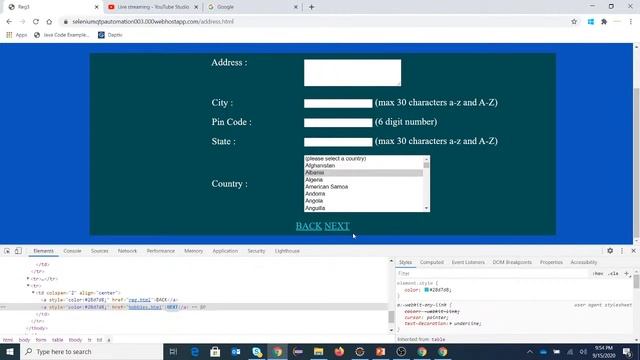Click into the Address text area

pyautogui.click(x=352, y=73)
